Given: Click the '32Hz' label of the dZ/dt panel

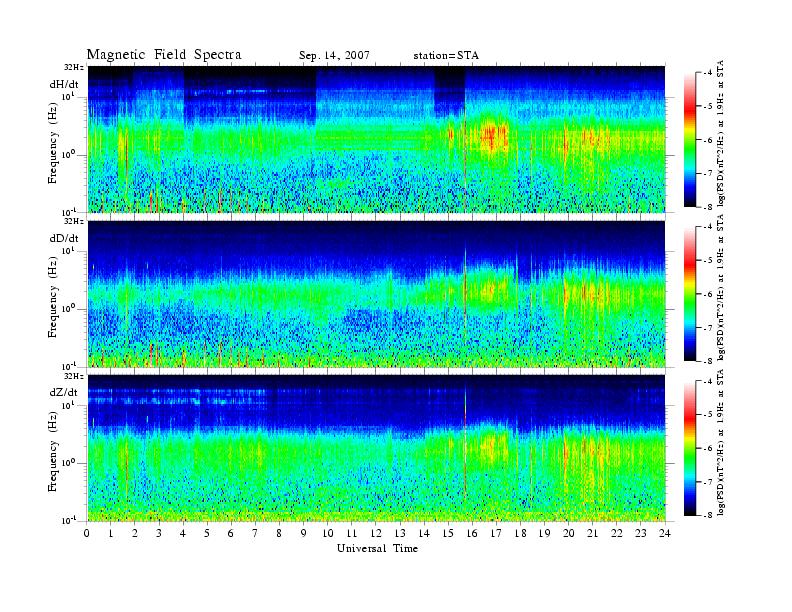Looking at the screenshot, I should coord(73,376).
